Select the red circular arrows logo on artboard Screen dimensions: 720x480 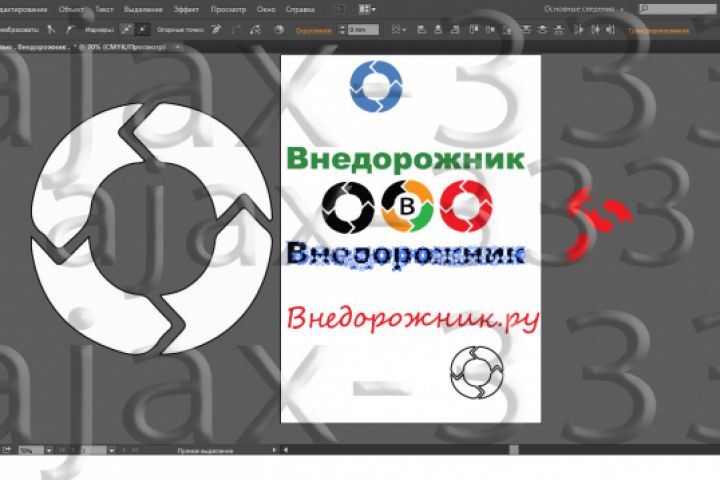[466, 206]
